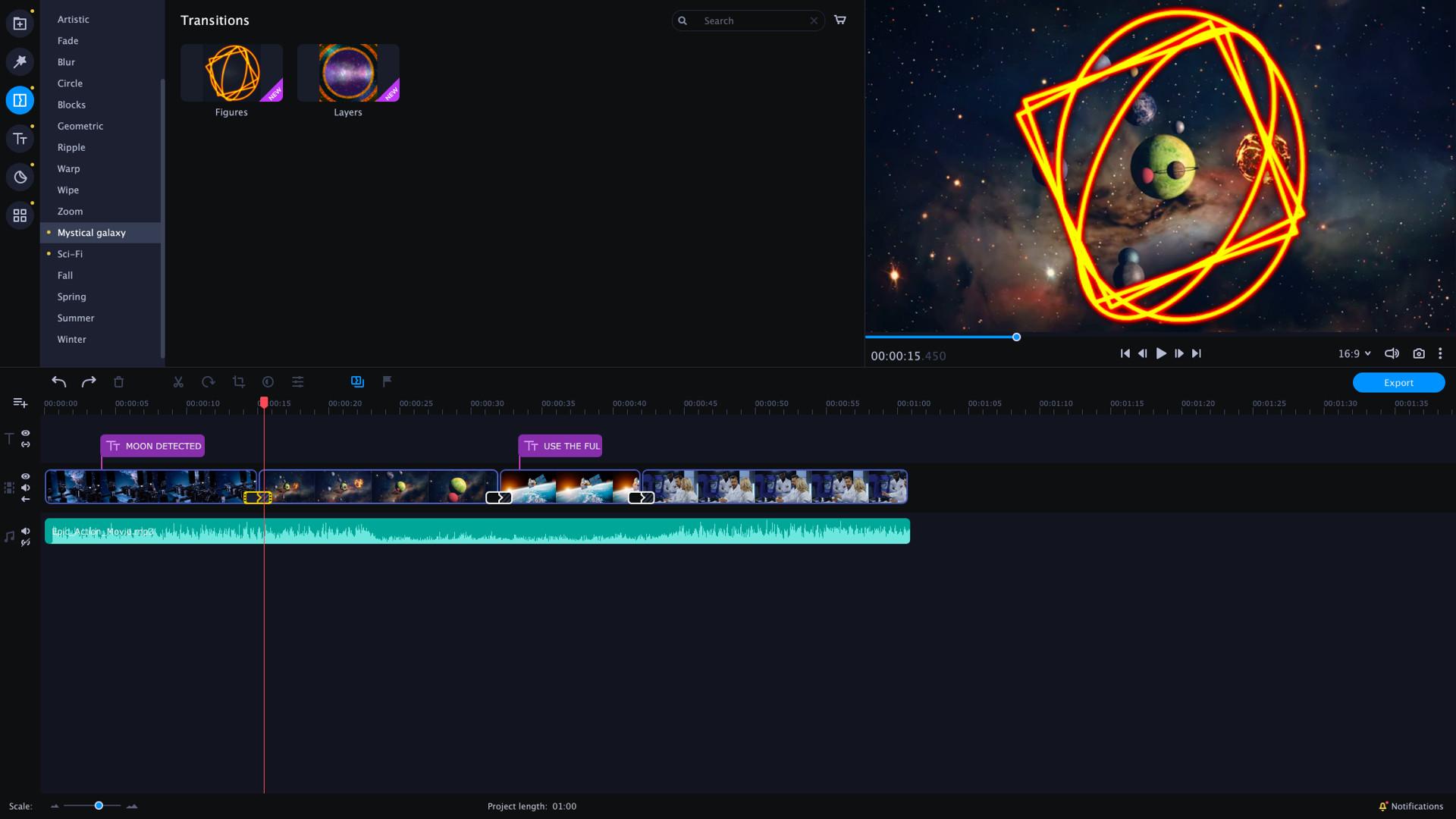Switch to the Sci-Fi transitions category
1456x819 pixels.
pyautogui.click(x=70, y=254)
